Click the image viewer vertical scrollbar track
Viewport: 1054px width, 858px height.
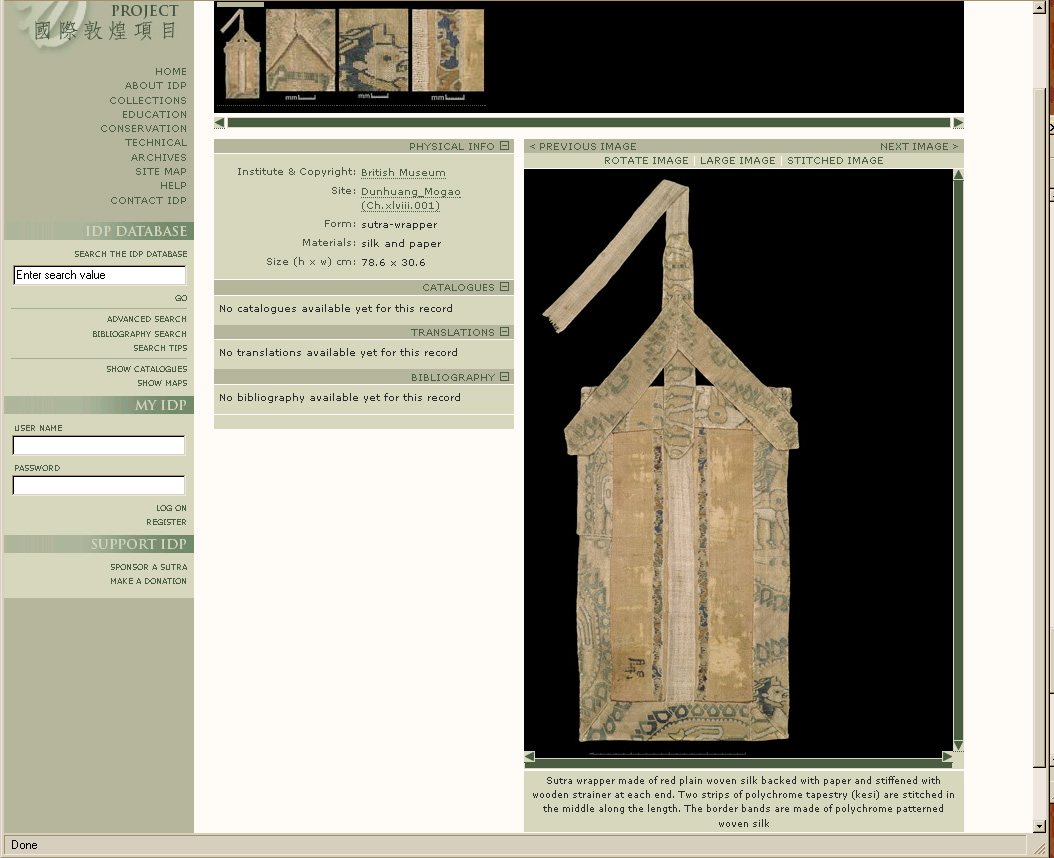959,460
